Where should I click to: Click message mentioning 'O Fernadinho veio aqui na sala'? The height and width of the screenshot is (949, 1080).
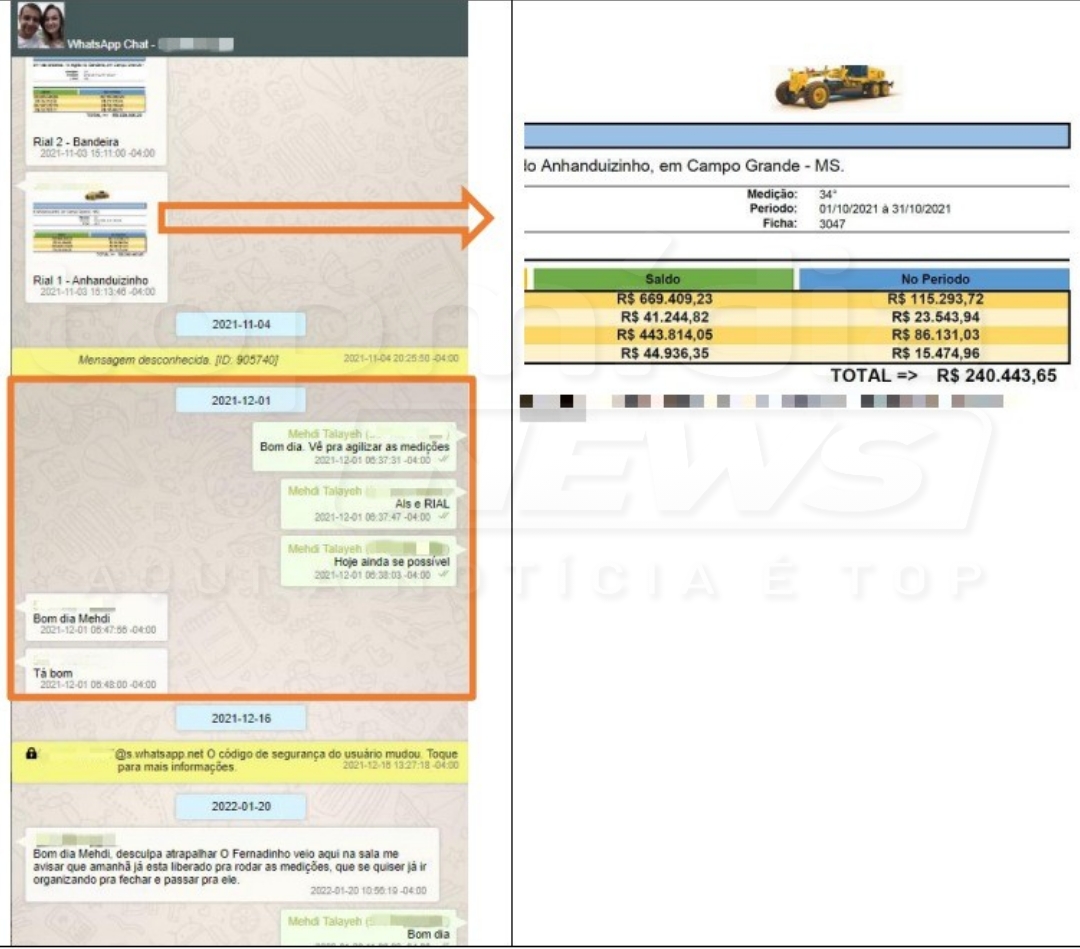[x=232, y=866]
